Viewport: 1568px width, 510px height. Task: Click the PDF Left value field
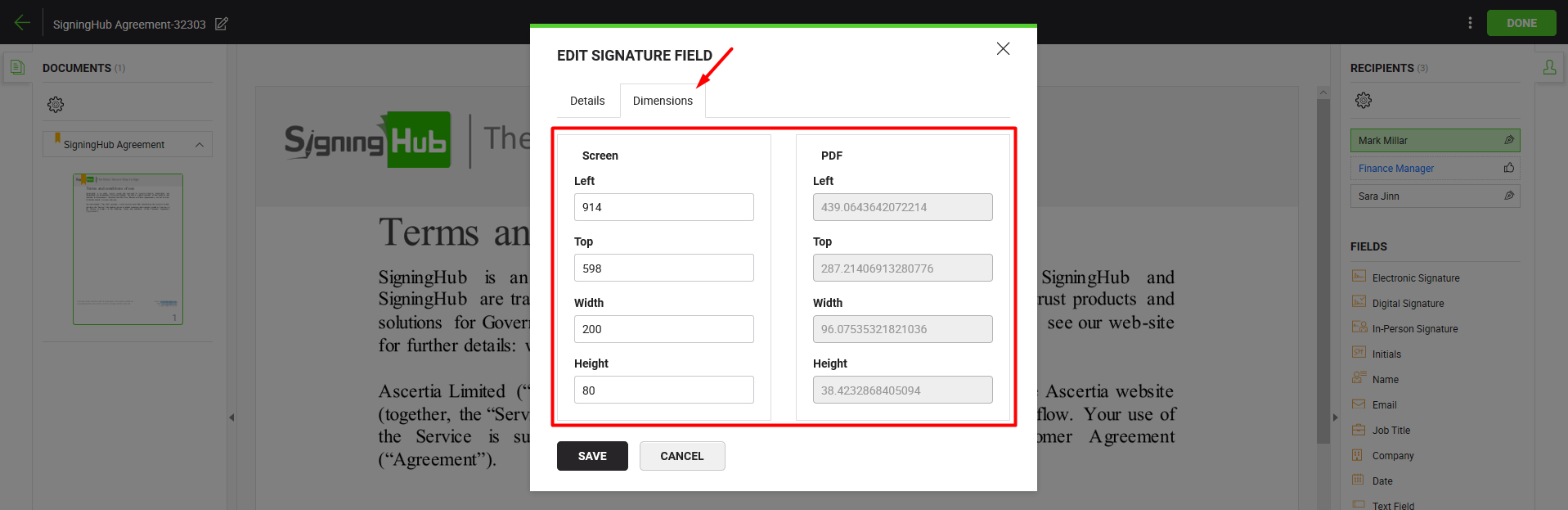[902, 207]
